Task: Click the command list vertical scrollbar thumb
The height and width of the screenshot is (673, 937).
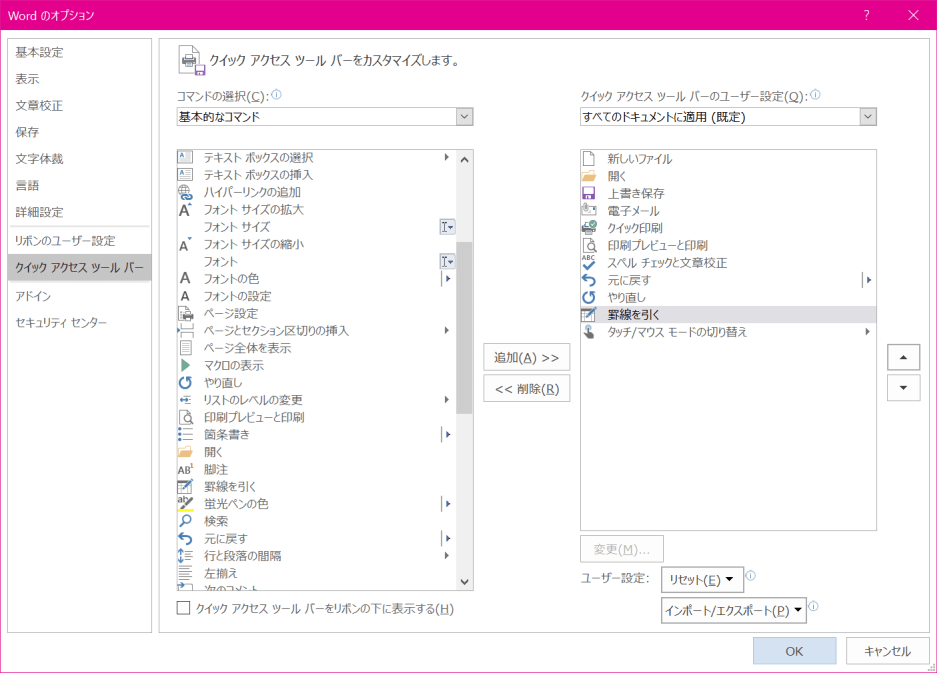Action: 464,328
